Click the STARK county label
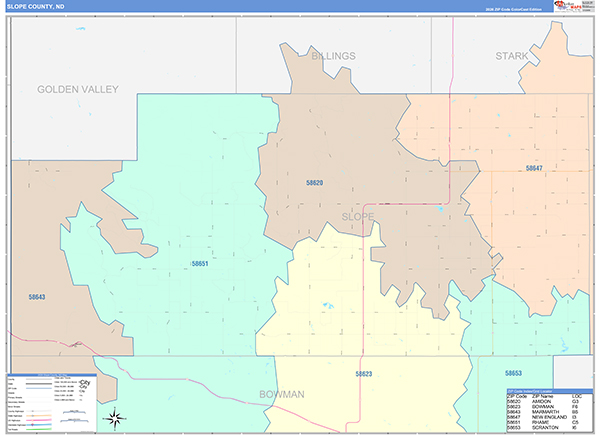The width and height of the screenshot is (600, 435). [512, 56]
